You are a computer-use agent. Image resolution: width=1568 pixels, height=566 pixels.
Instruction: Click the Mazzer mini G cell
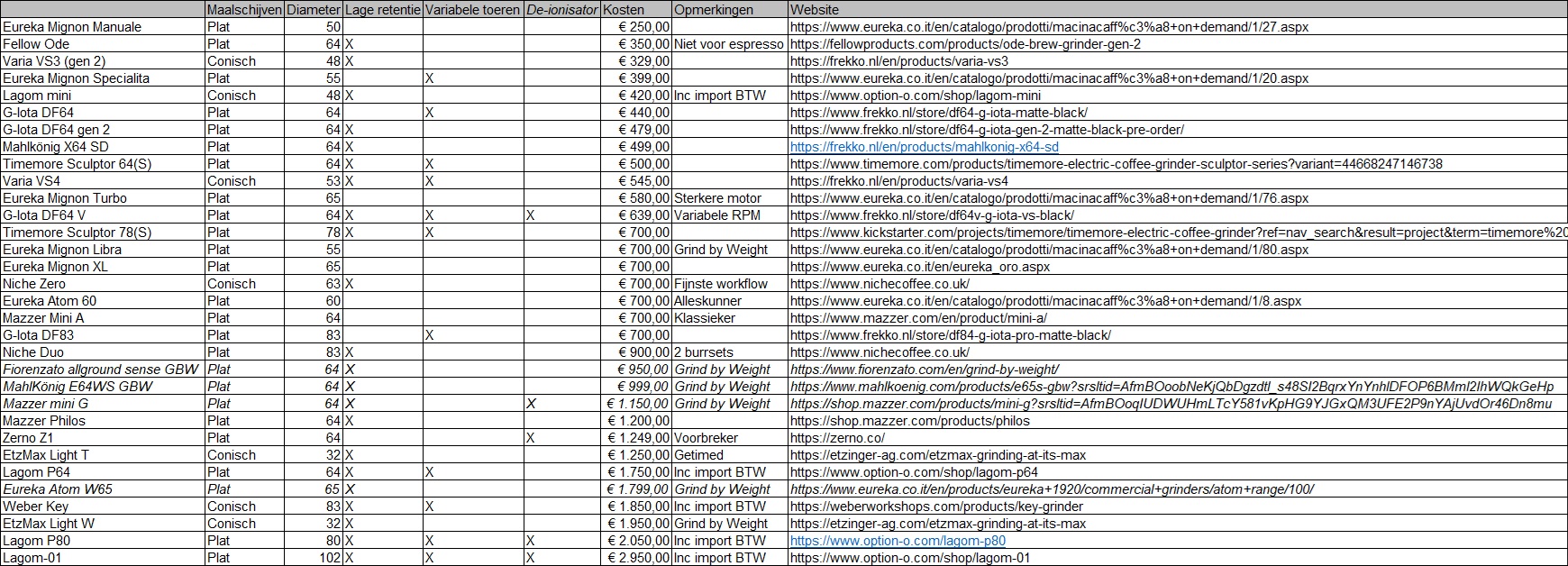[x=103, y=404]
